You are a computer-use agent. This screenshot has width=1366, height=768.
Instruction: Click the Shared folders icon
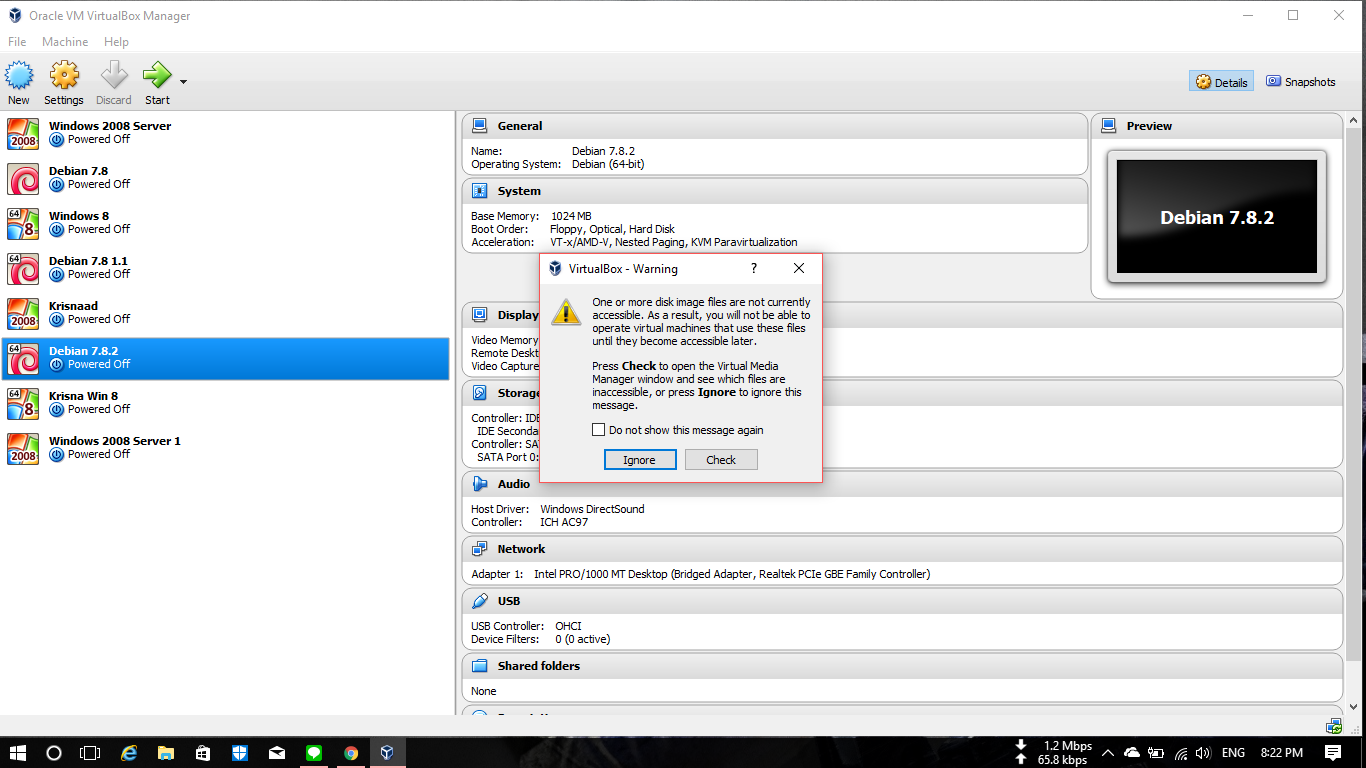click(480, 666)
